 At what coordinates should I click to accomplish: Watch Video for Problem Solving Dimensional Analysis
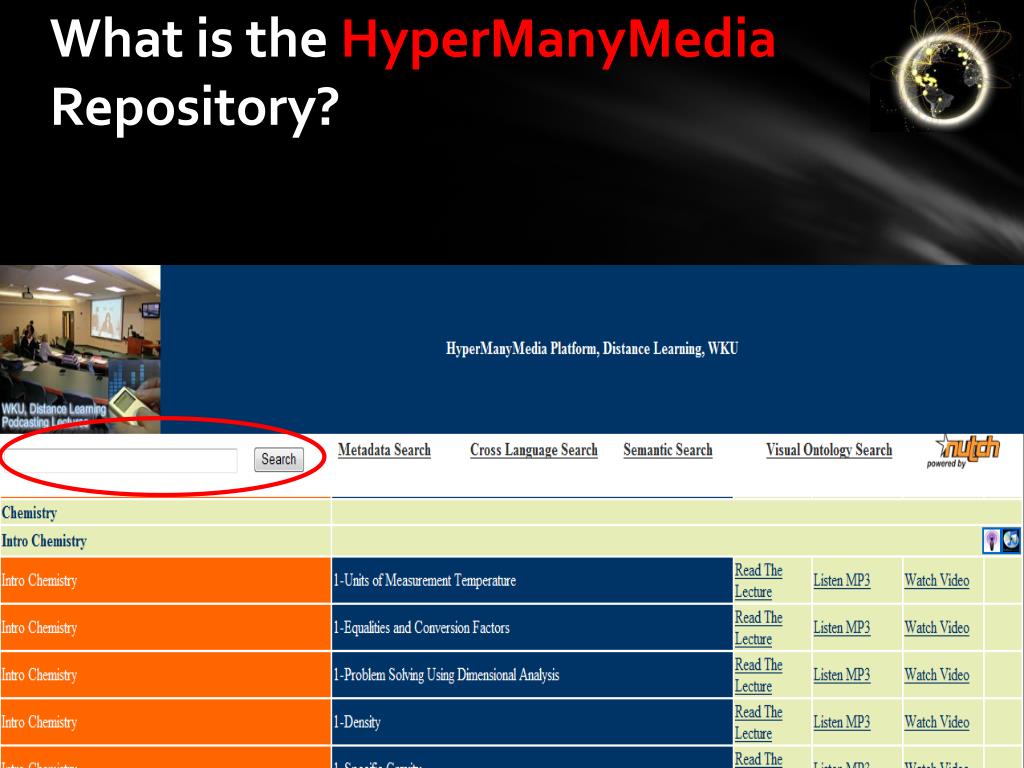(936, 675)
